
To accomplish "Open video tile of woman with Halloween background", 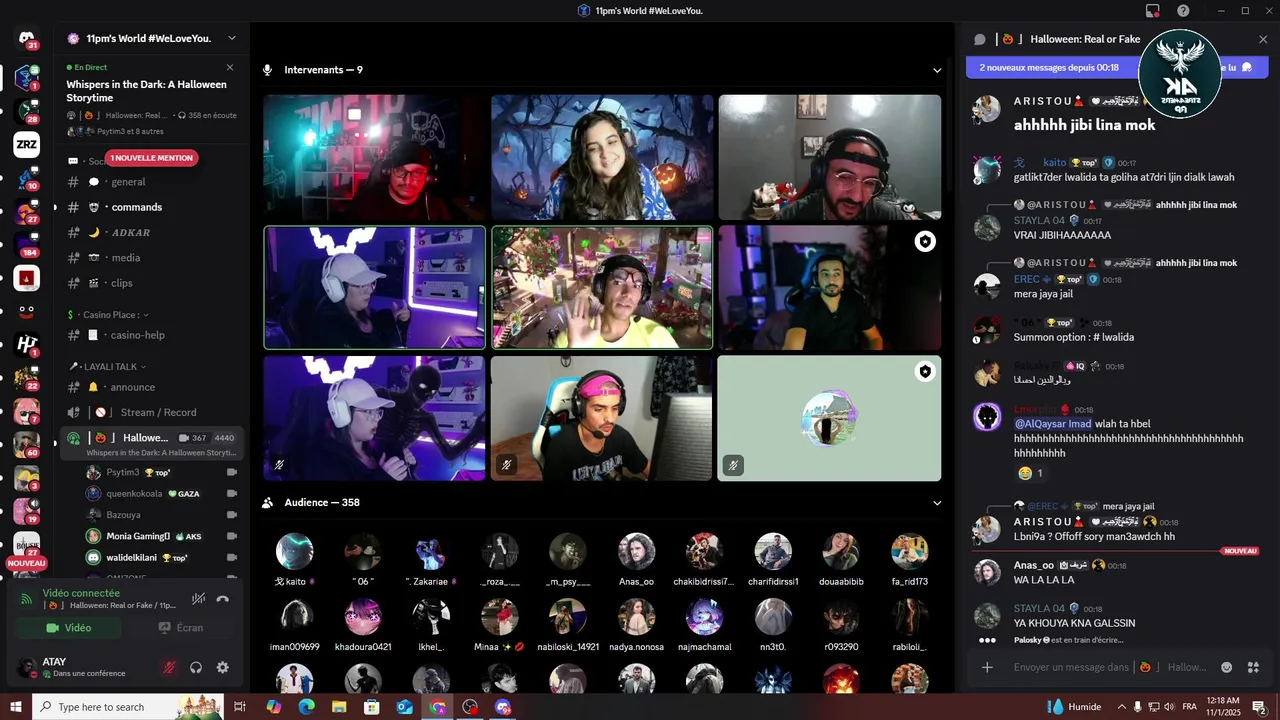I will tap(602, 157).
